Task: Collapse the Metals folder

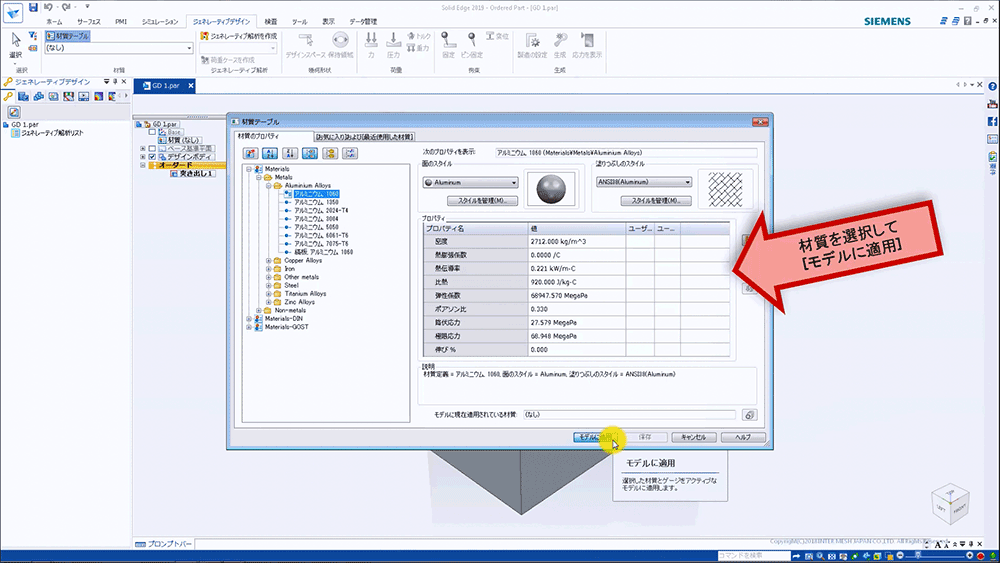Action: [259, 177]
